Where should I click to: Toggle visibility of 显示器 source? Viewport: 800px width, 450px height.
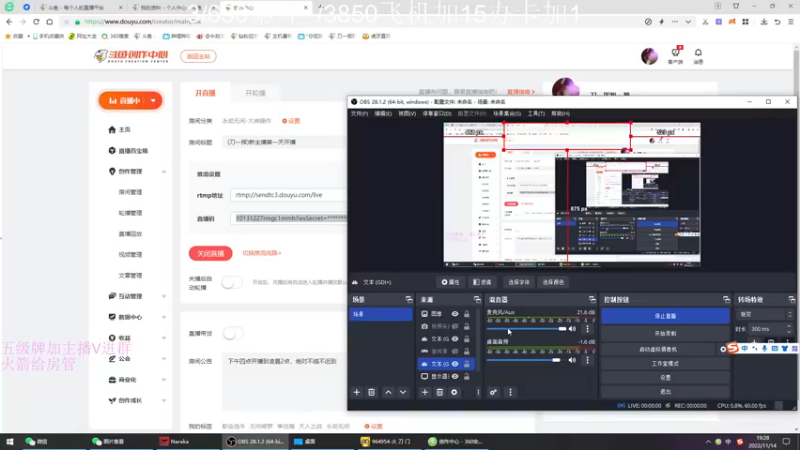(455, 377)
